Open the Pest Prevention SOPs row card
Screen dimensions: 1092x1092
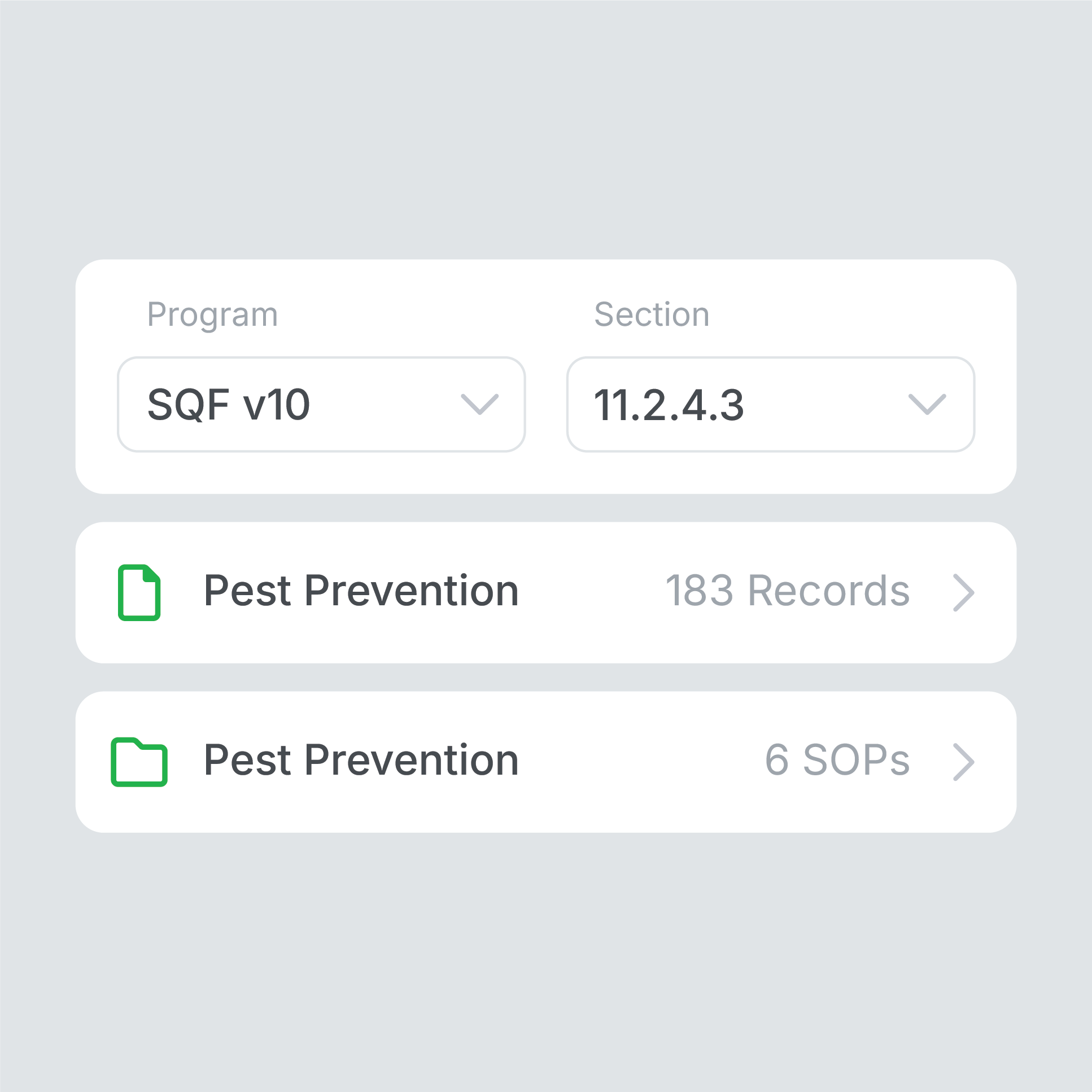pos(546,761)
